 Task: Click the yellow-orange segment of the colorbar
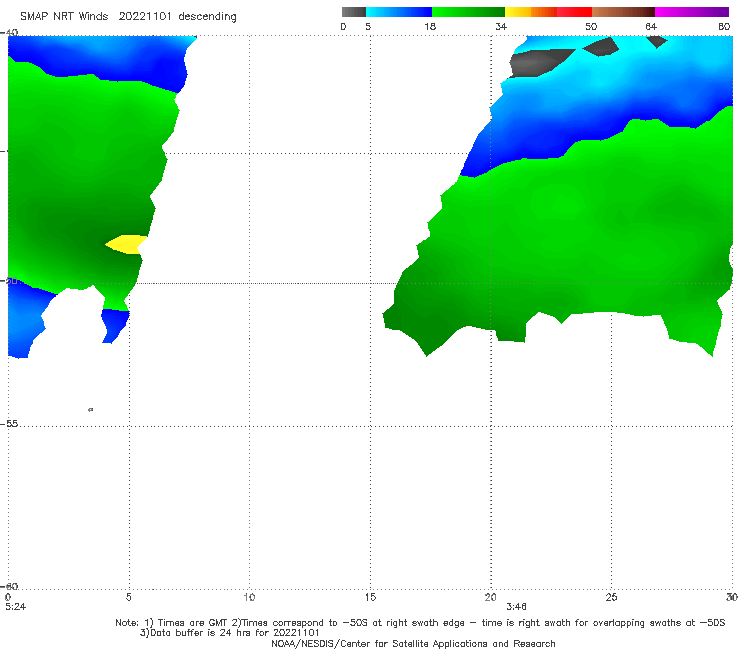pyautogui.click(x=531, y=12)
